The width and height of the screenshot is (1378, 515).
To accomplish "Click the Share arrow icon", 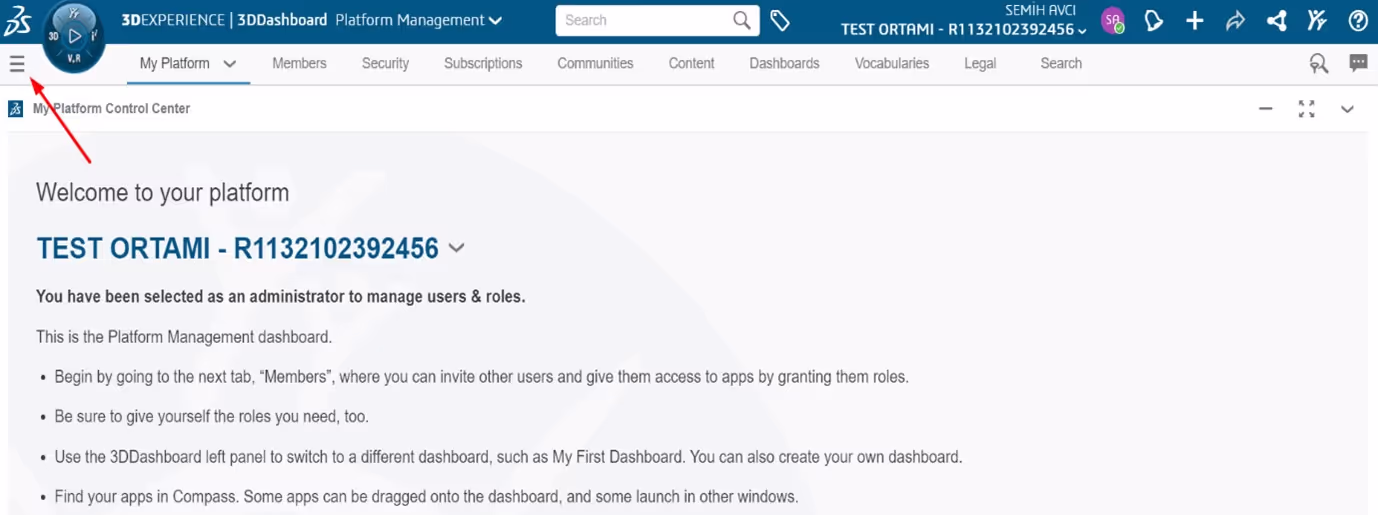I will coord(1235,20).
